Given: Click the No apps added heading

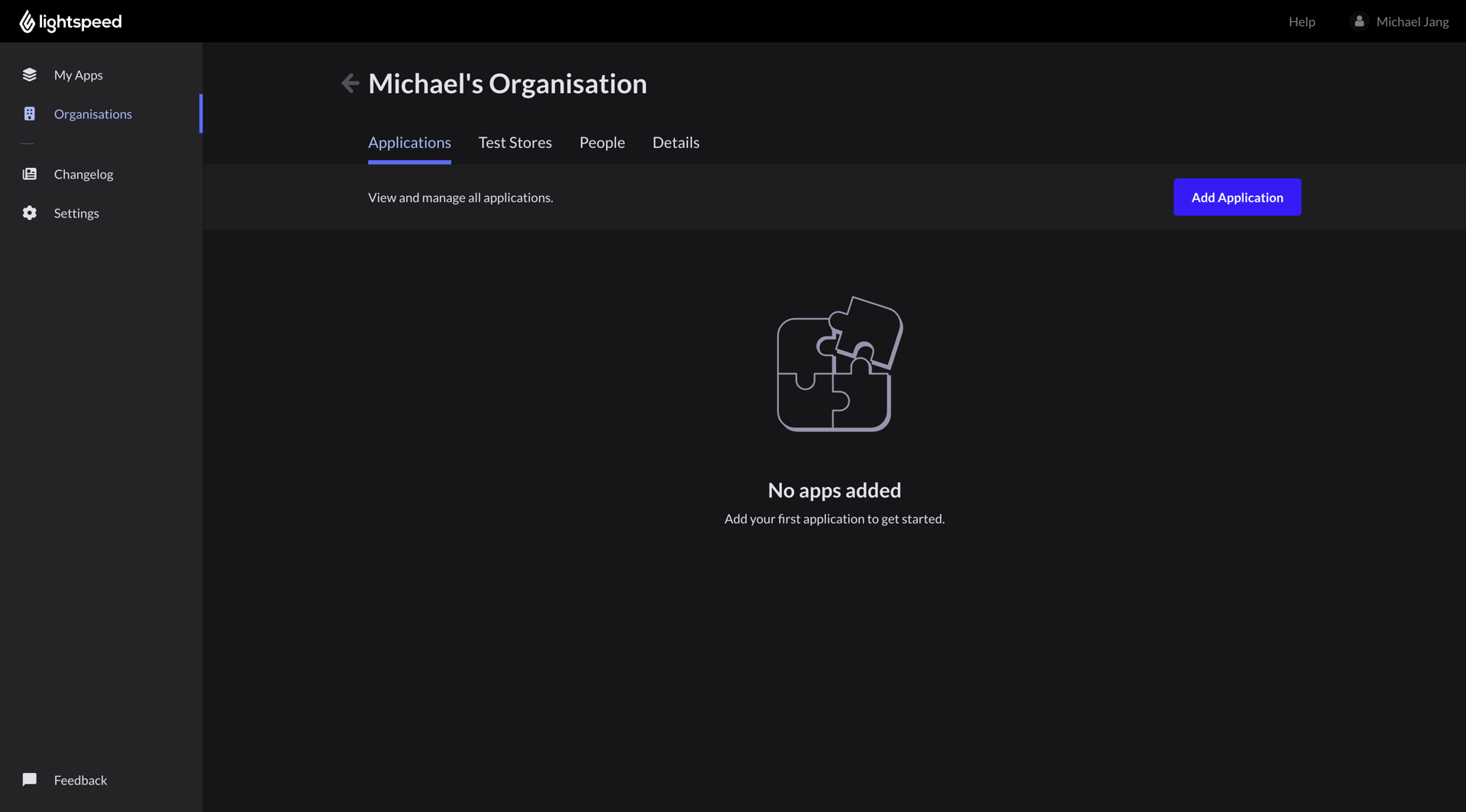Looking at the screenshot, I should pyautogui.click(x=834, y=490).
